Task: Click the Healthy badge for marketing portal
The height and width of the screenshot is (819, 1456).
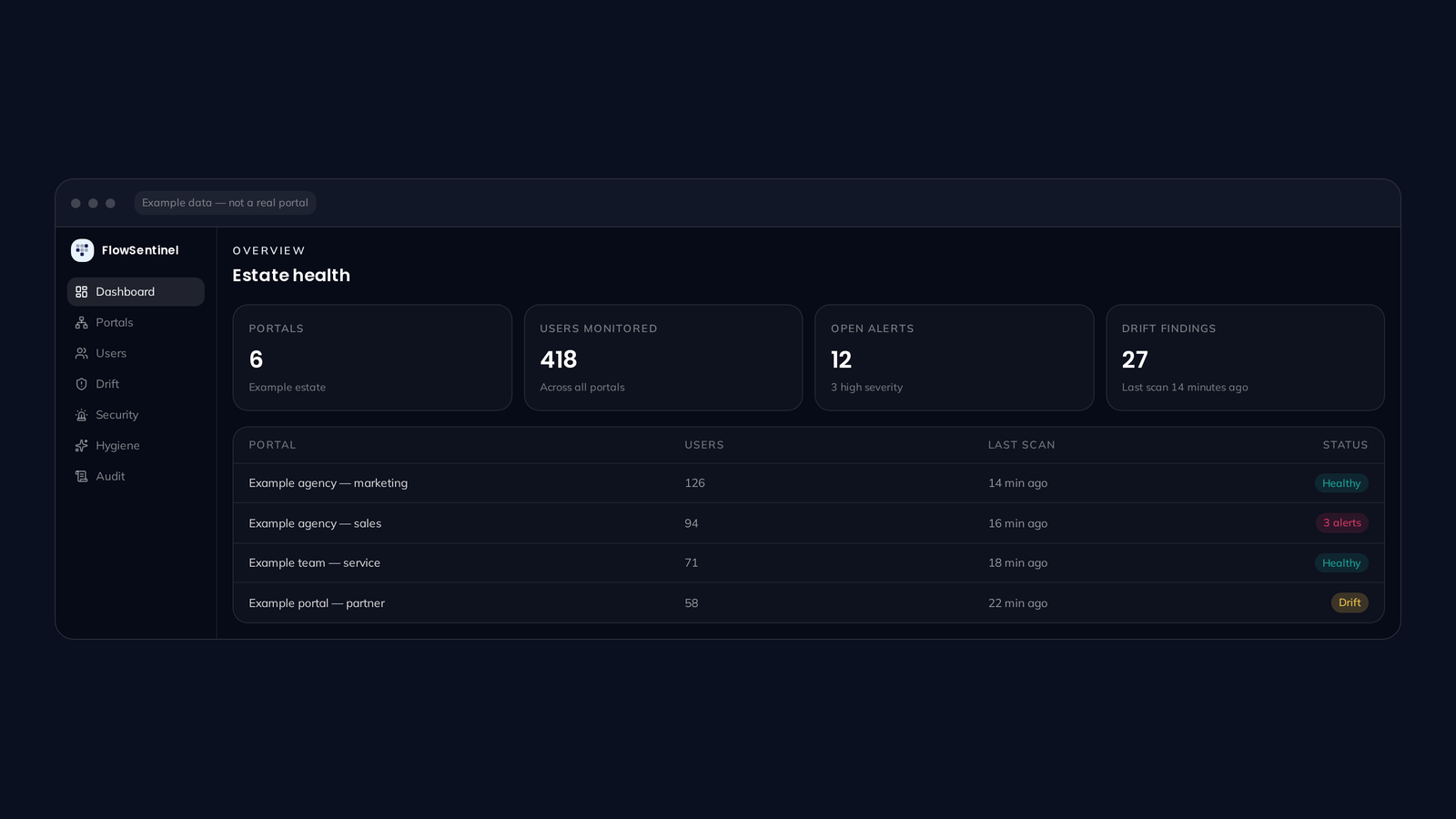Action: [x=1341, y=483]
